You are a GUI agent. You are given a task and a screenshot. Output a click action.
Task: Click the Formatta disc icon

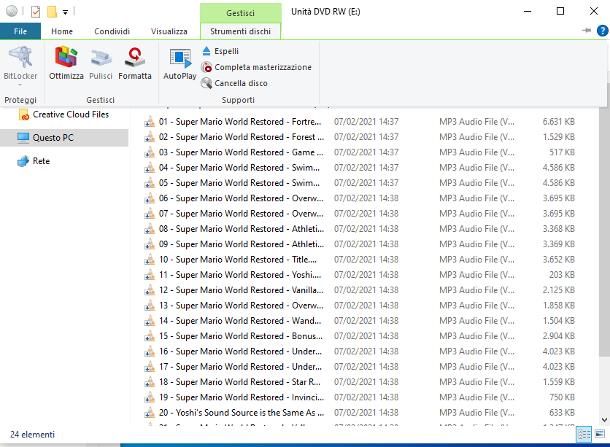(135, 62)
